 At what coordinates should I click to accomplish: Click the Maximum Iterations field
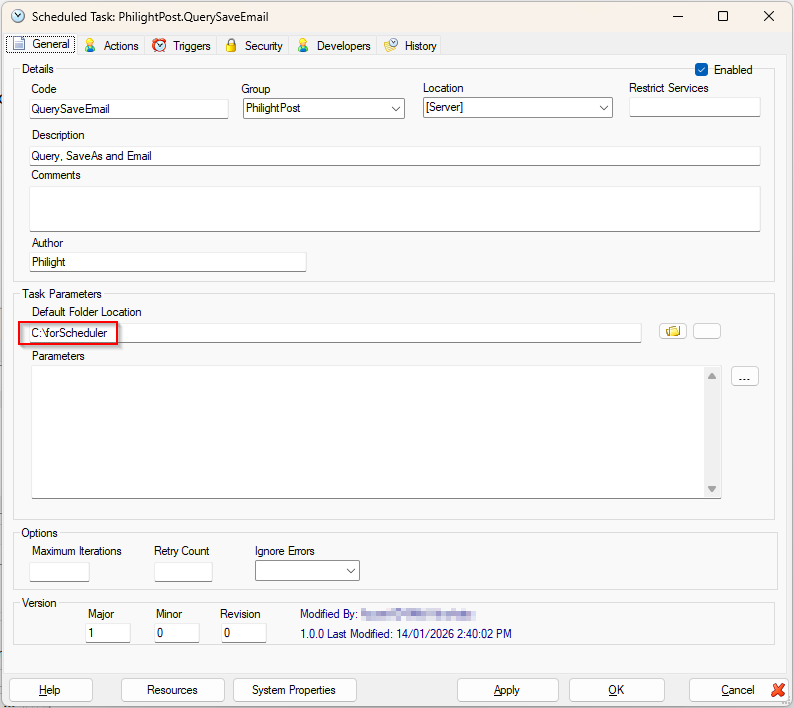pos(59,572)
